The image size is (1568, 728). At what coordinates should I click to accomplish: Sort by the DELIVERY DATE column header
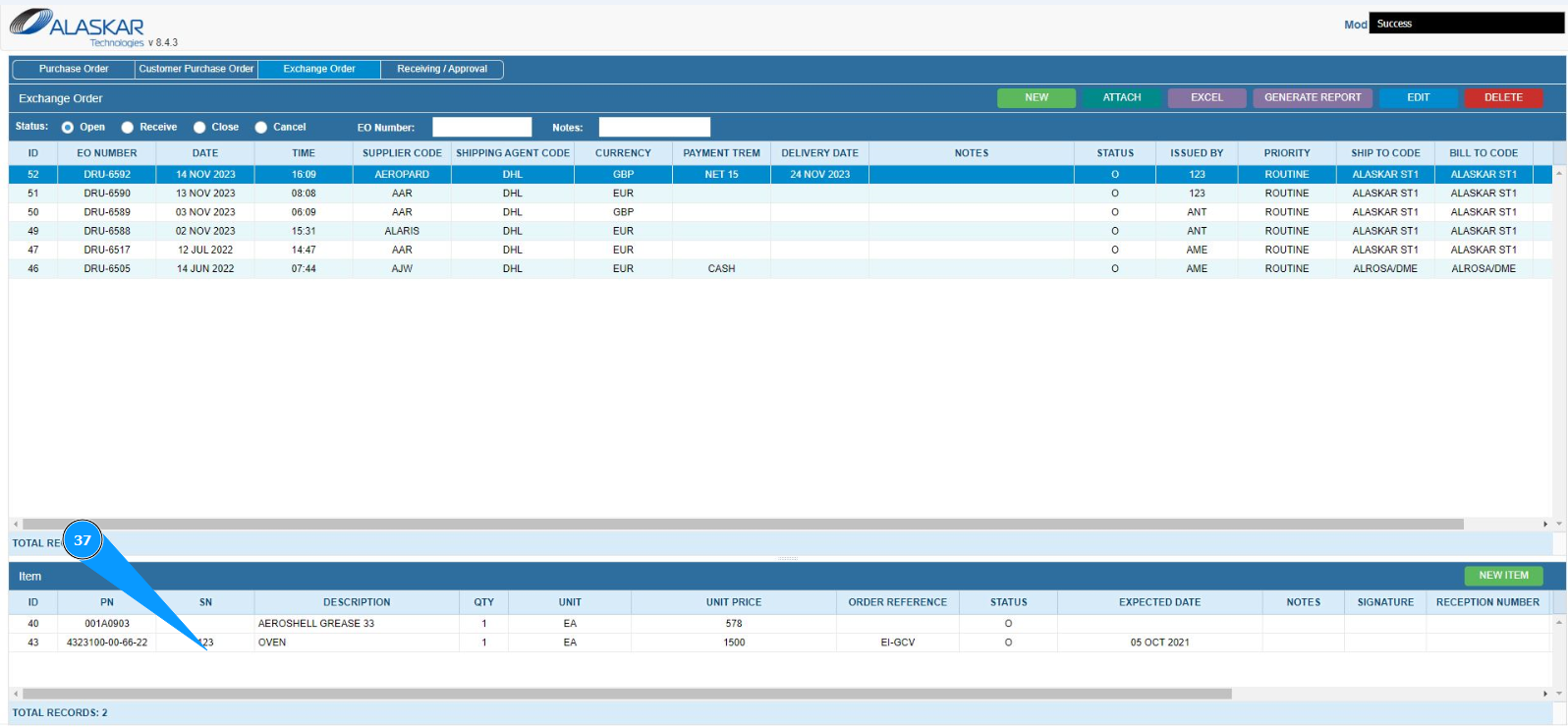click(819, 153)
